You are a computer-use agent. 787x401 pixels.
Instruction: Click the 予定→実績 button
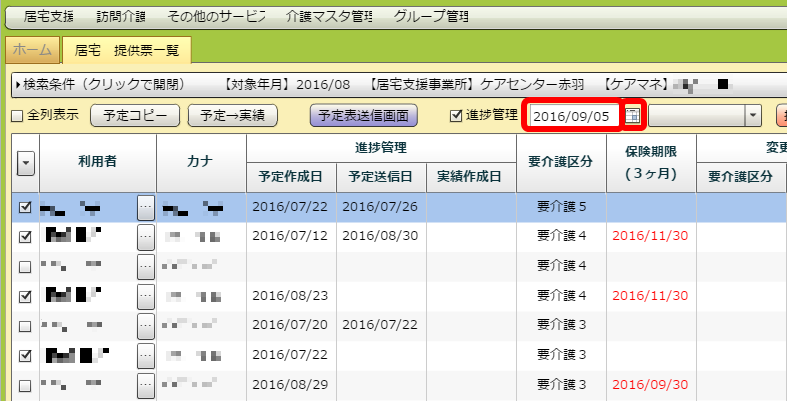pyautogui.click(x=232, y=116)
